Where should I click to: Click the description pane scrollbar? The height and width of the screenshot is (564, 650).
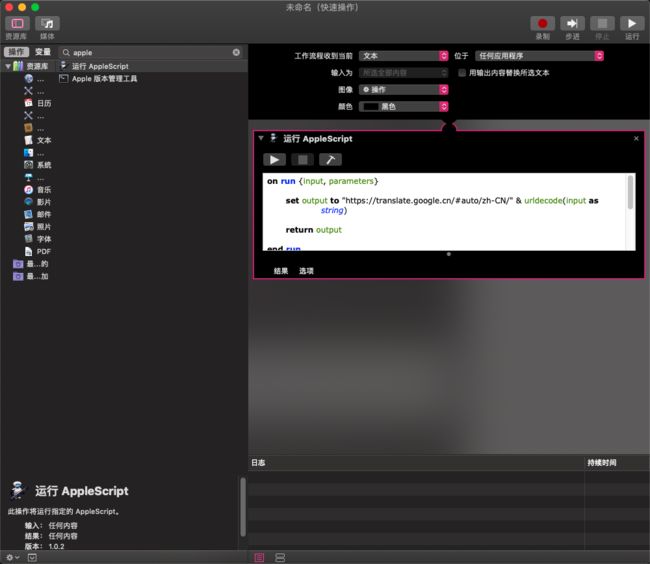click(243, 507)
